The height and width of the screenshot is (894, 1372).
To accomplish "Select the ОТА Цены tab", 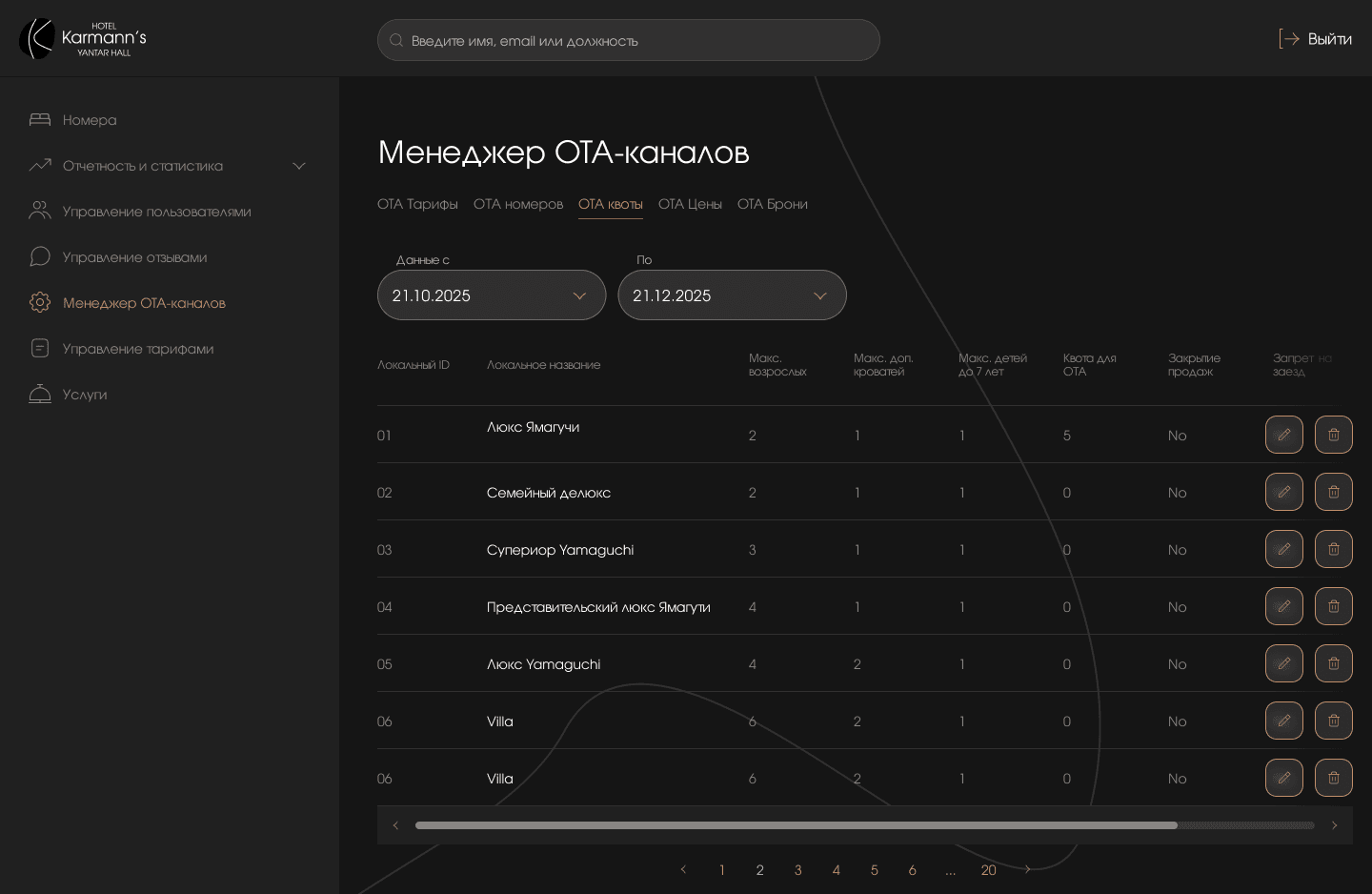I will click(x=690, y=204).
